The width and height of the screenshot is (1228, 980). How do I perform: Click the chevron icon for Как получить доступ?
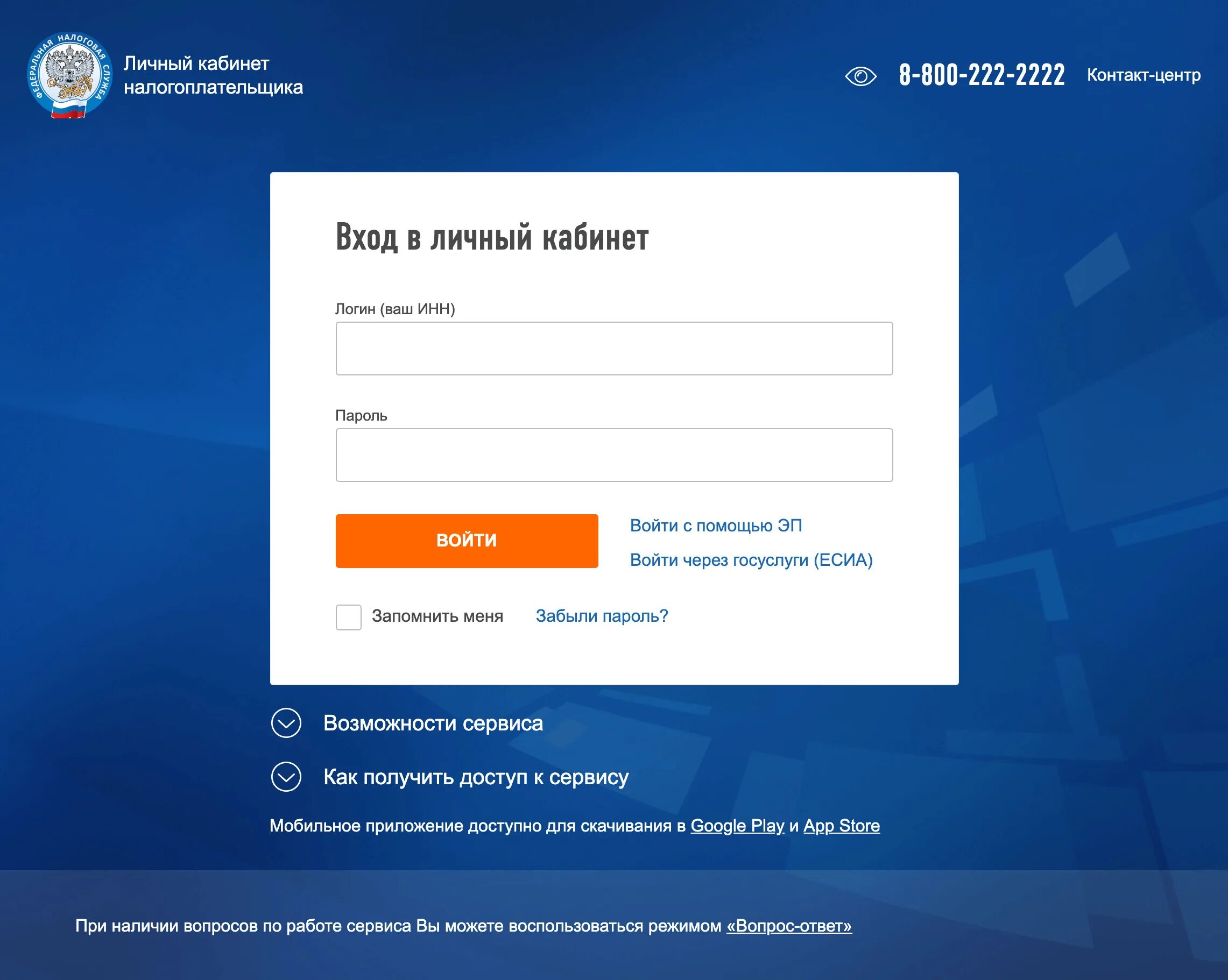point(287,778)
